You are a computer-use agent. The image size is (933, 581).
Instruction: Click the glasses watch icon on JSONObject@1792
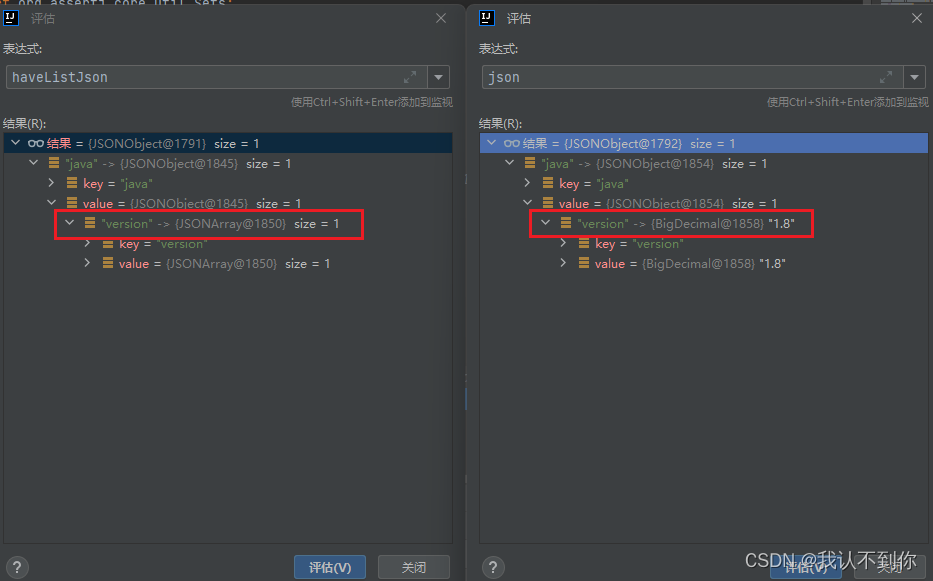point(512,143)
